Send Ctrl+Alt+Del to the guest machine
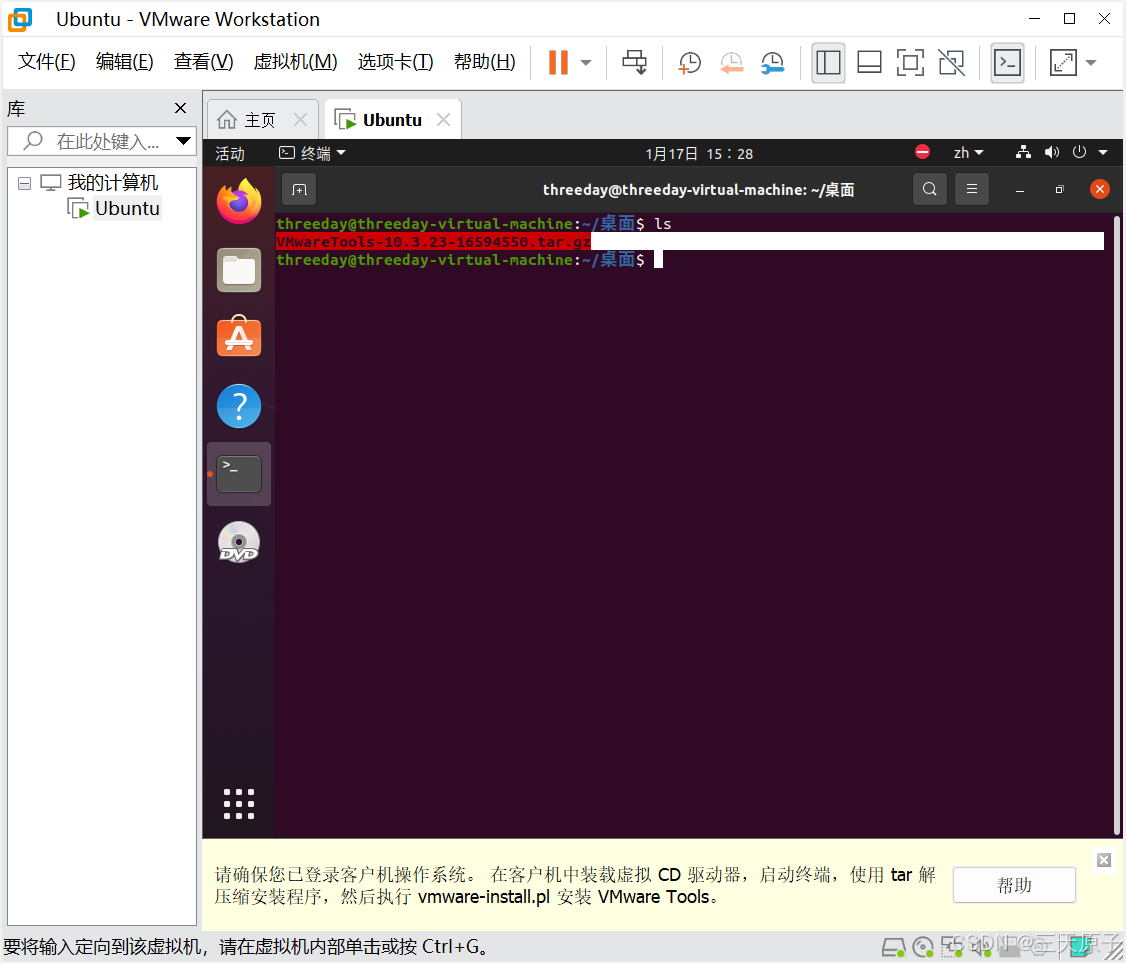Viewport: 1126px width, 963px height. pos(634,62)
